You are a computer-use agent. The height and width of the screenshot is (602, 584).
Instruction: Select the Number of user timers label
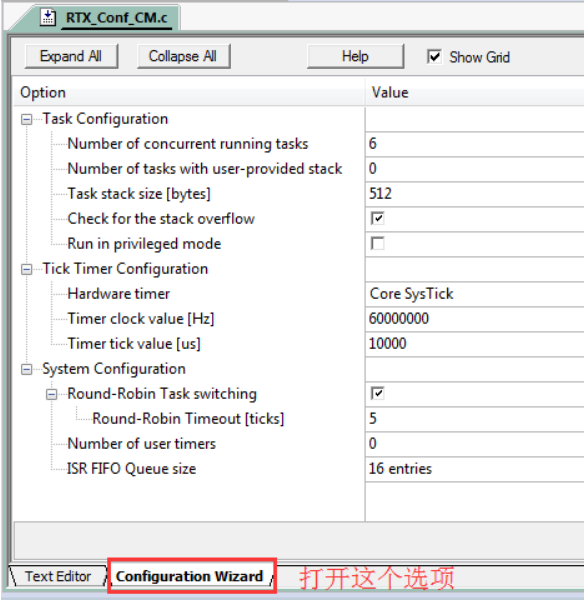[x=142, y=444]
